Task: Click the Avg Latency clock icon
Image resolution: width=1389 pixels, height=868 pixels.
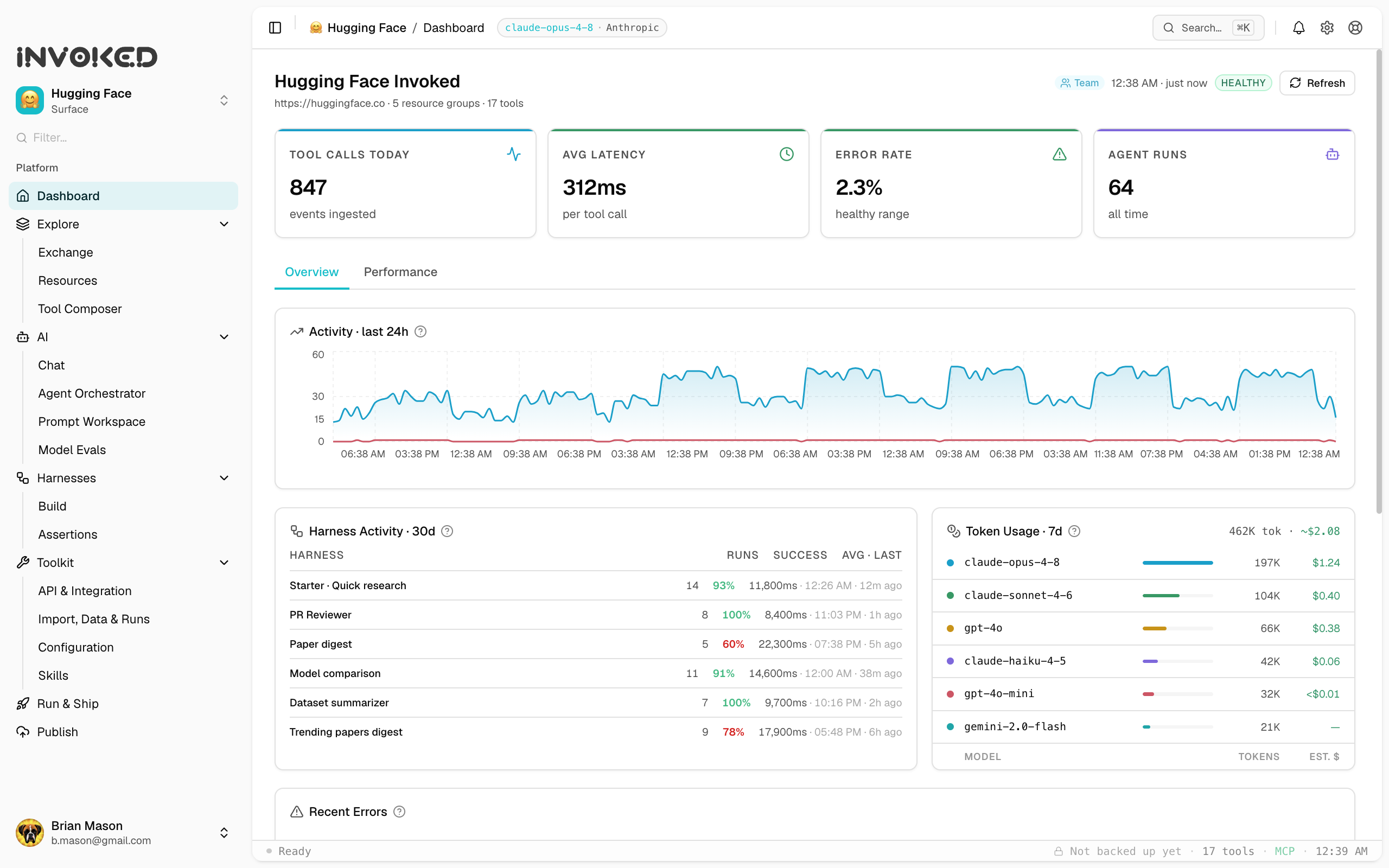Action: (x=786, y=154)
